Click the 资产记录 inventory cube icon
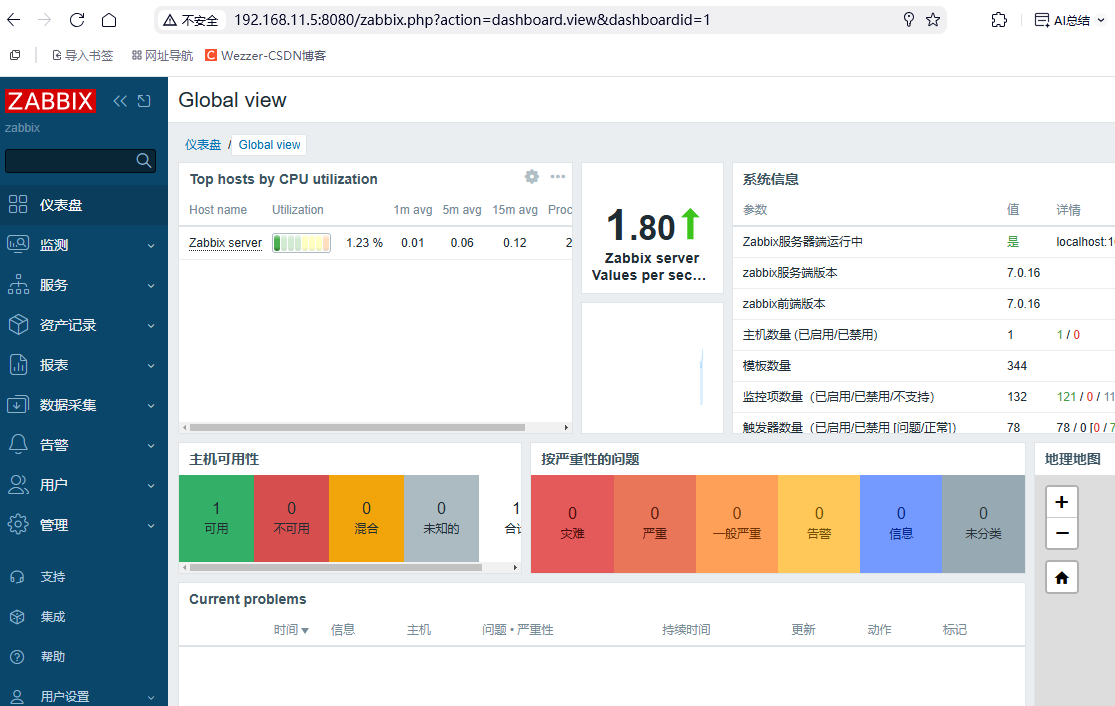 (18, 325)
